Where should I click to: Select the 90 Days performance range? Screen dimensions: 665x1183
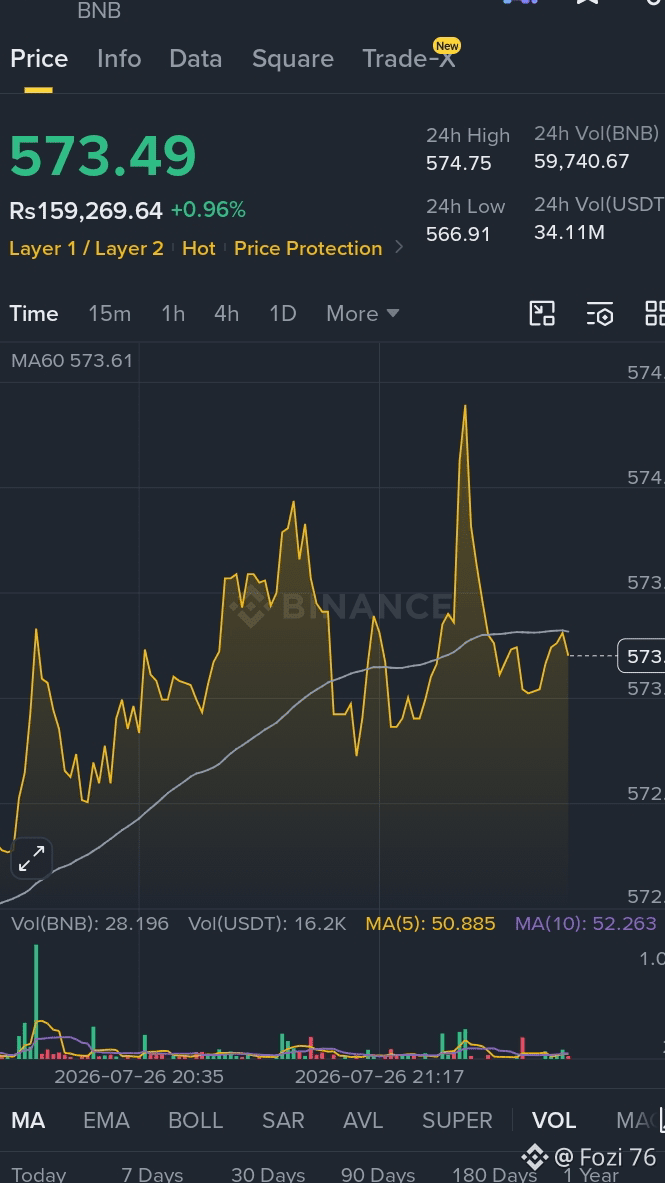[x=378, y=1175]
